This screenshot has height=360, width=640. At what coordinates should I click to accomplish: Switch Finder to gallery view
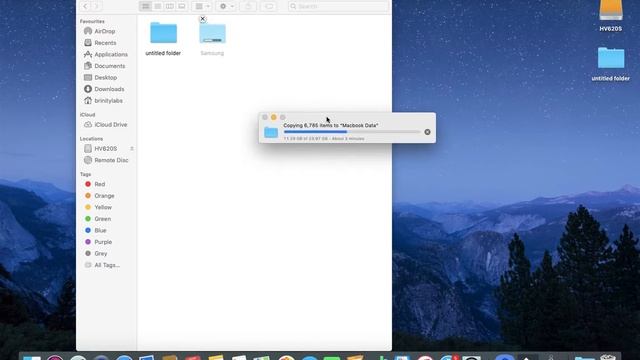[x=182, y=6]
